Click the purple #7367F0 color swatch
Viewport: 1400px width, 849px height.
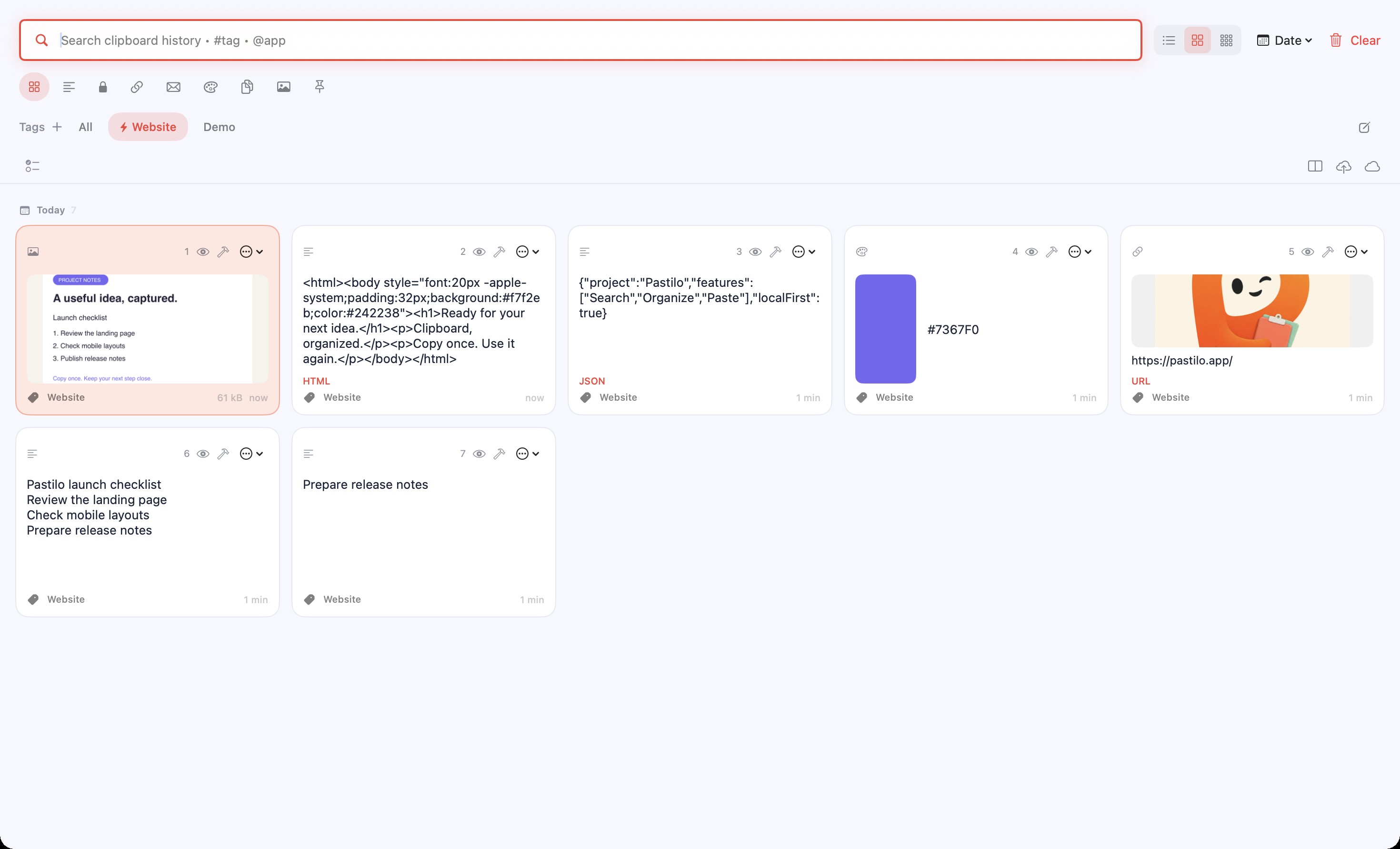click(x=885, y=329)
